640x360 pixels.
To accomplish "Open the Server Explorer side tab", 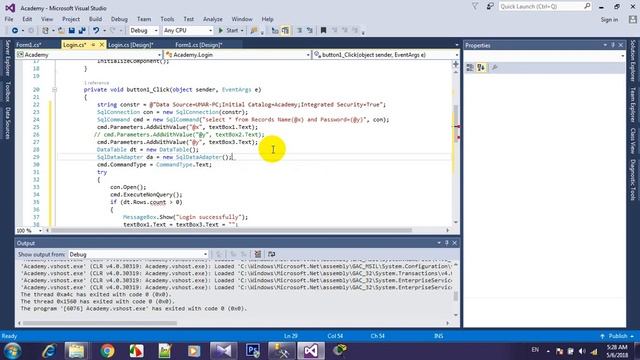I will point(7,58).
